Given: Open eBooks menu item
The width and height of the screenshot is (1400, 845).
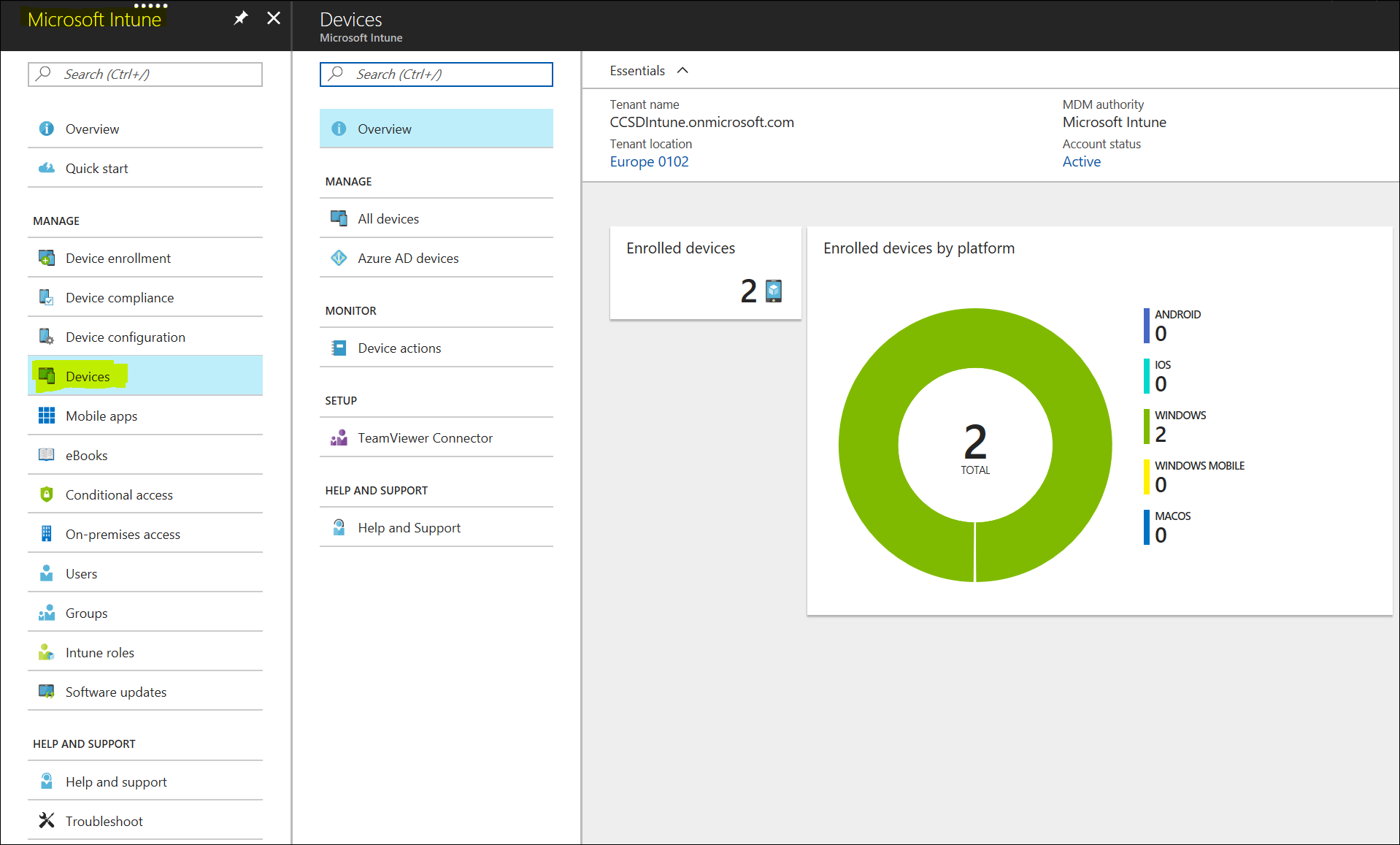Looking at the screenshot, I should 145,455.
